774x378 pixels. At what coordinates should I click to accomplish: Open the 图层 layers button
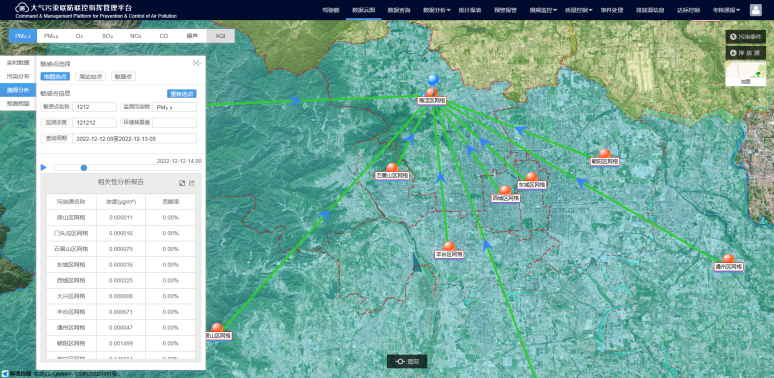(407, 361)
